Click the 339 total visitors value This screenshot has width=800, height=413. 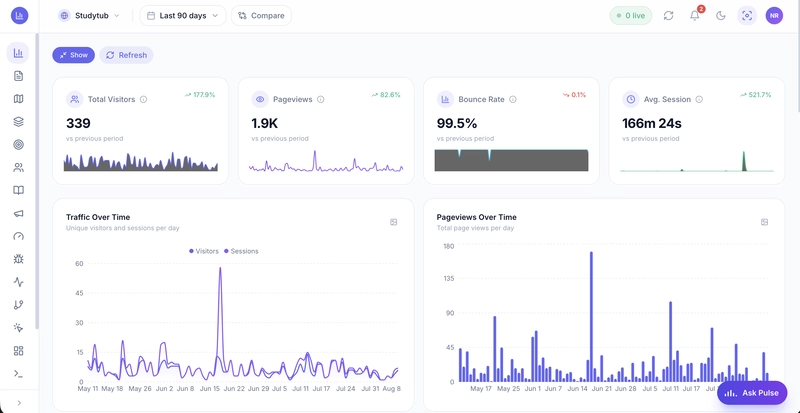click(x=78, y=124)
